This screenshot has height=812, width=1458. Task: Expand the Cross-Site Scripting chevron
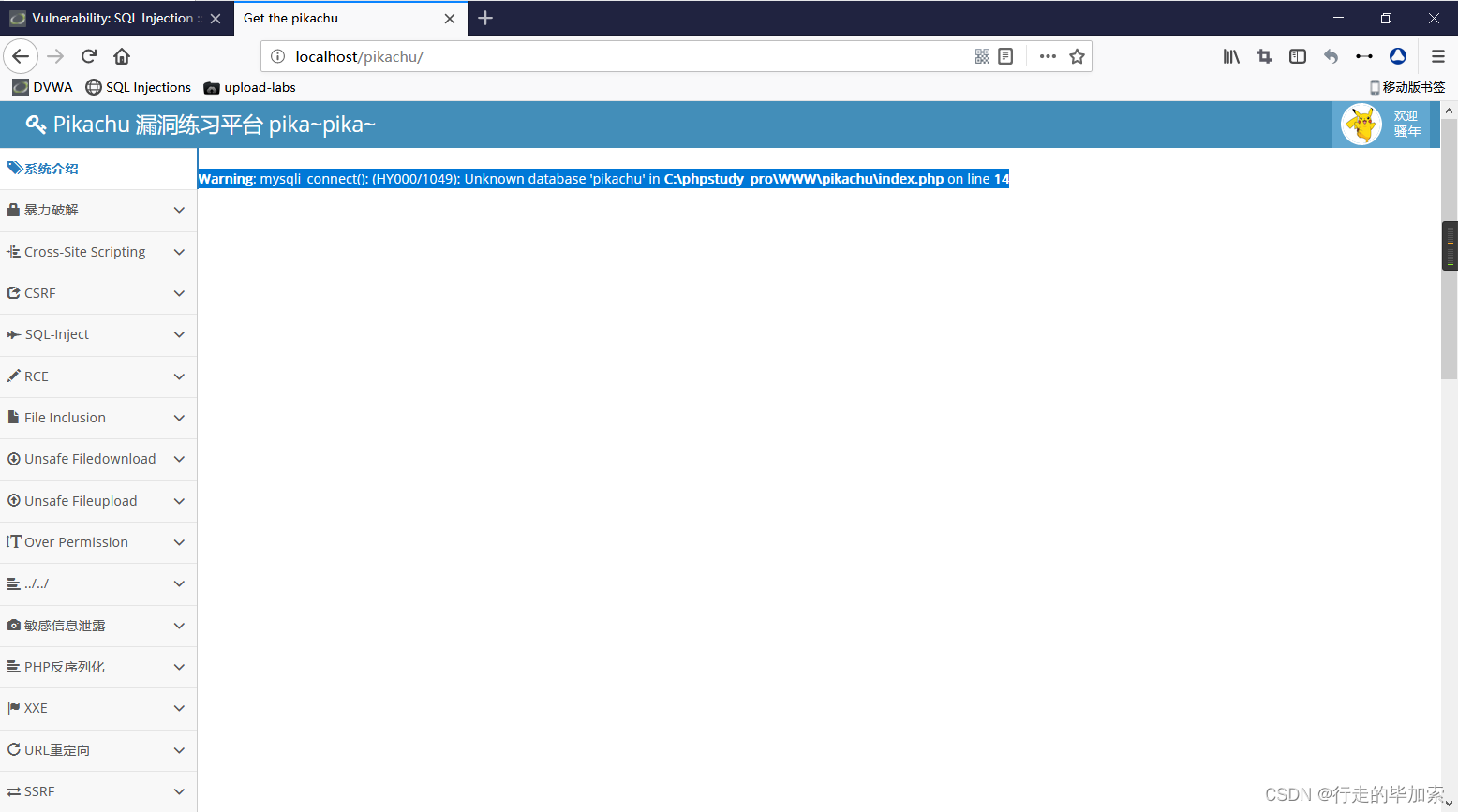click(179, 252)
